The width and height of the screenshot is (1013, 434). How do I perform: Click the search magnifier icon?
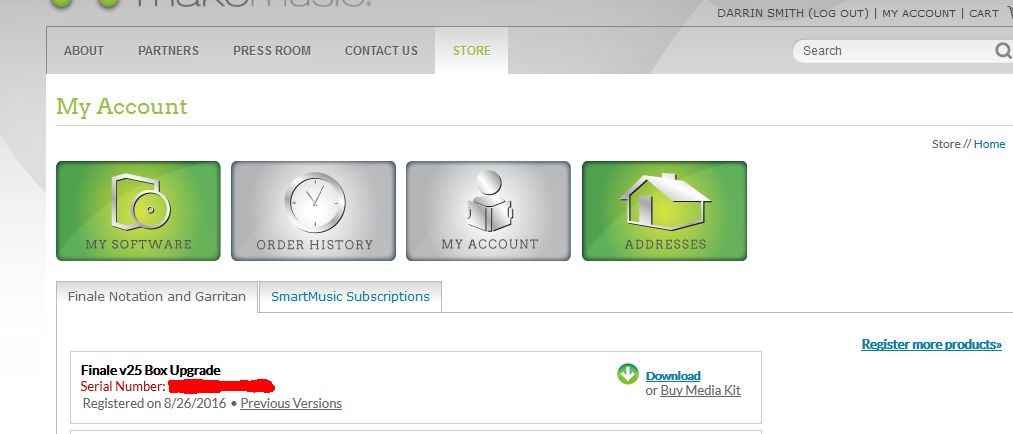click(1002, 51)
